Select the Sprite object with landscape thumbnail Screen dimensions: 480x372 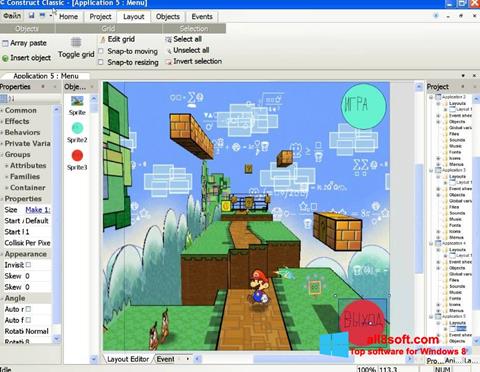77,101
